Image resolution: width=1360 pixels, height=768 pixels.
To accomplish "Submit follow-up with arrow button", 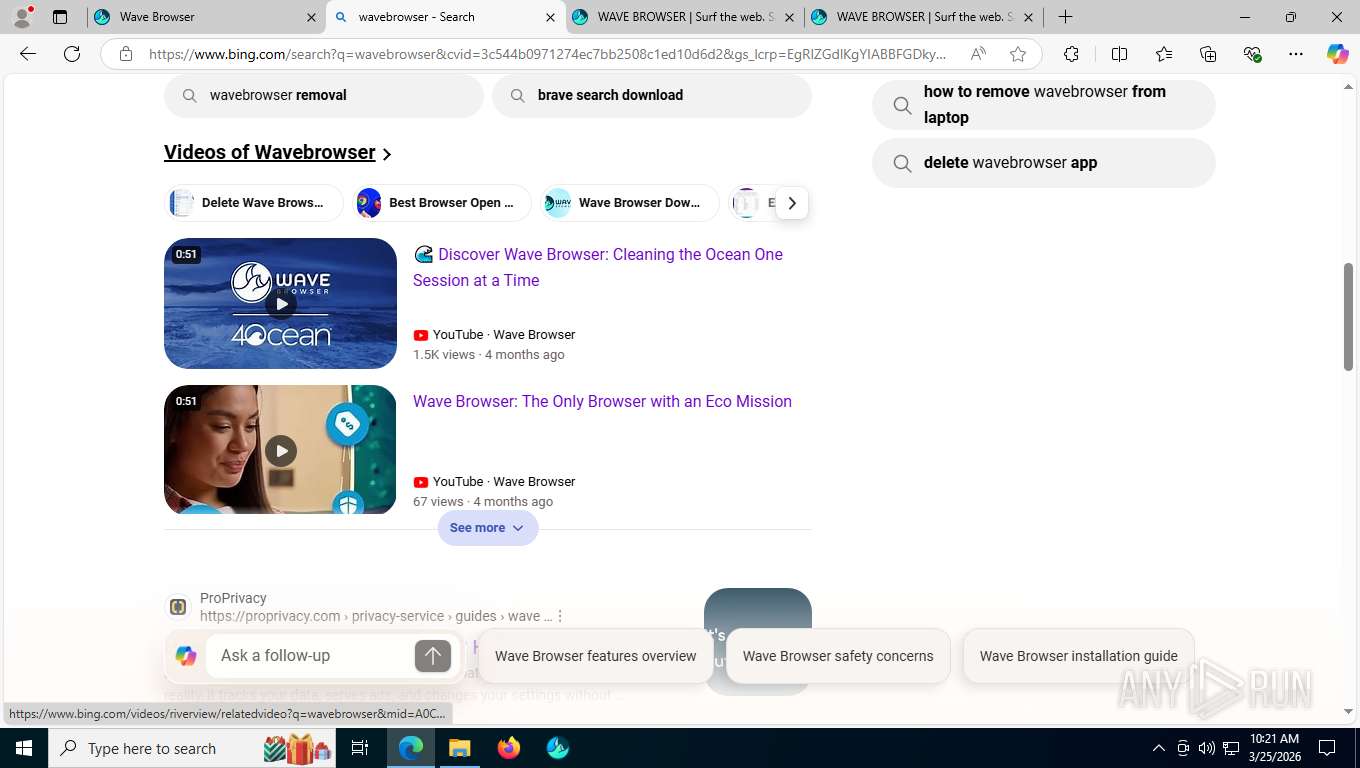I will point(433,656).
